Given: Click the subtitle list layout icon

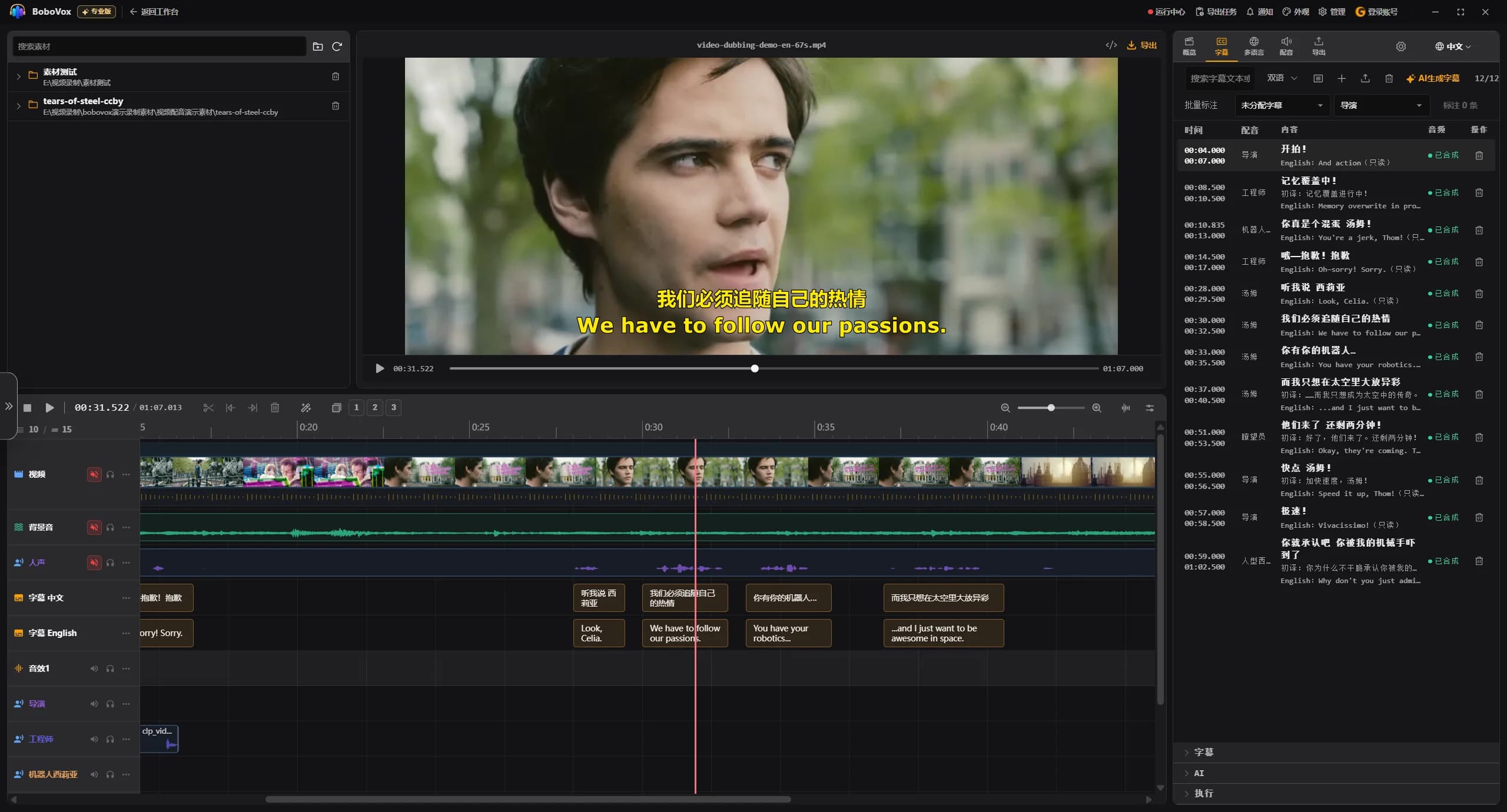Looking at the screenshot, I should [1318, 78].
